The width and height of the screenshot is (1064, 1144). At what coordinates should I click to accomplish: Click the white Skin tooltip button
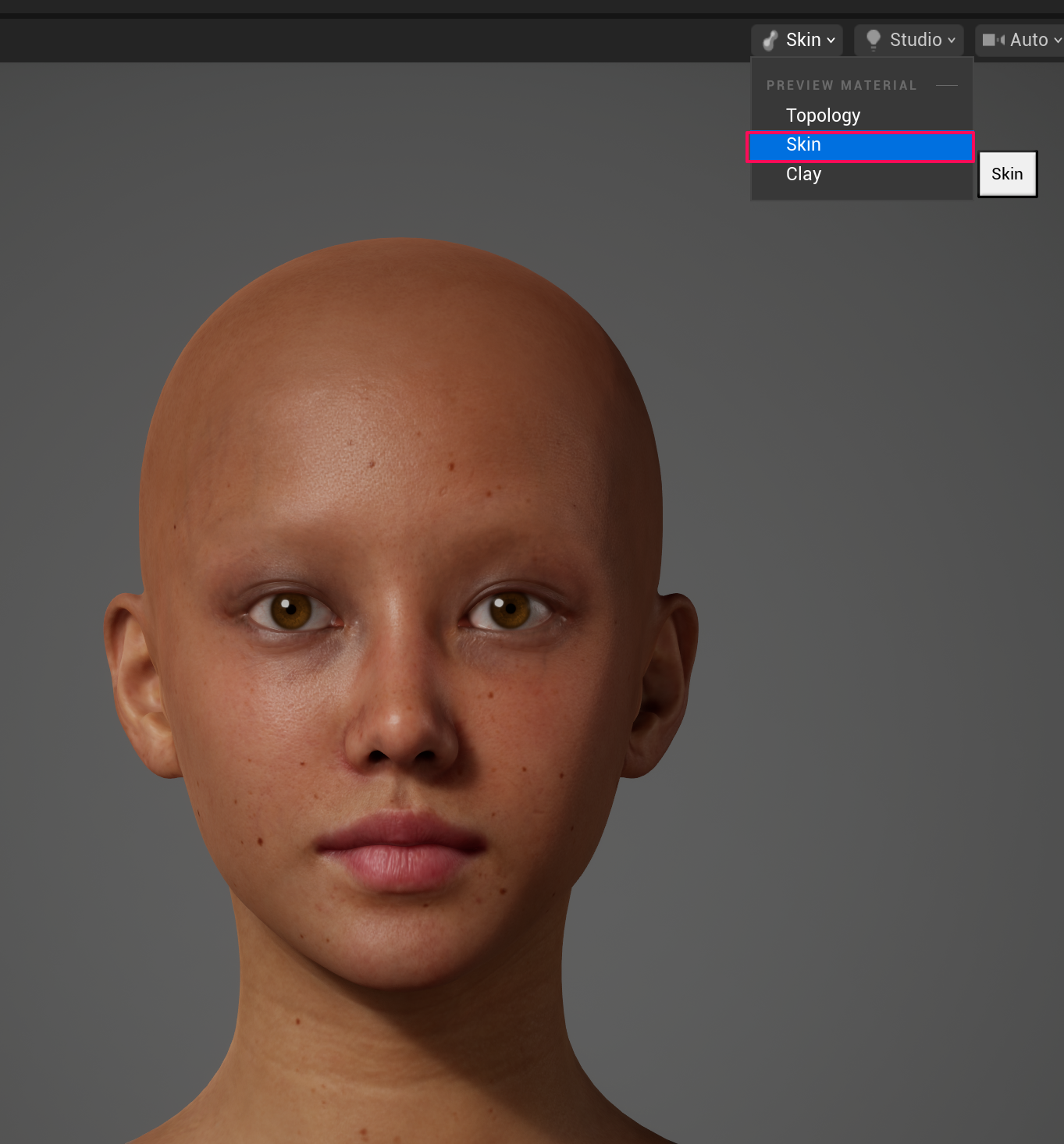coord(1006,173)
